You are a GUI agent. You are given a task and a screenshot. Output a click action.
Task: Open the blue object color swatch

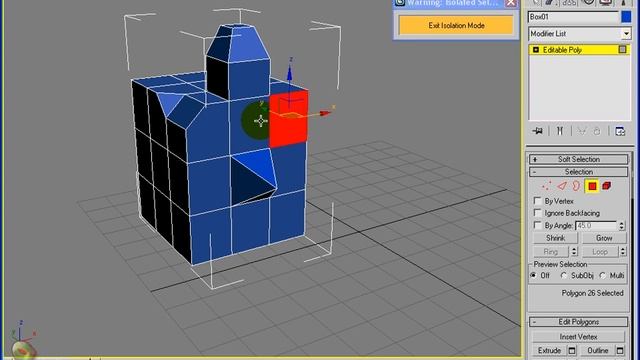click(x=626, y=17)
